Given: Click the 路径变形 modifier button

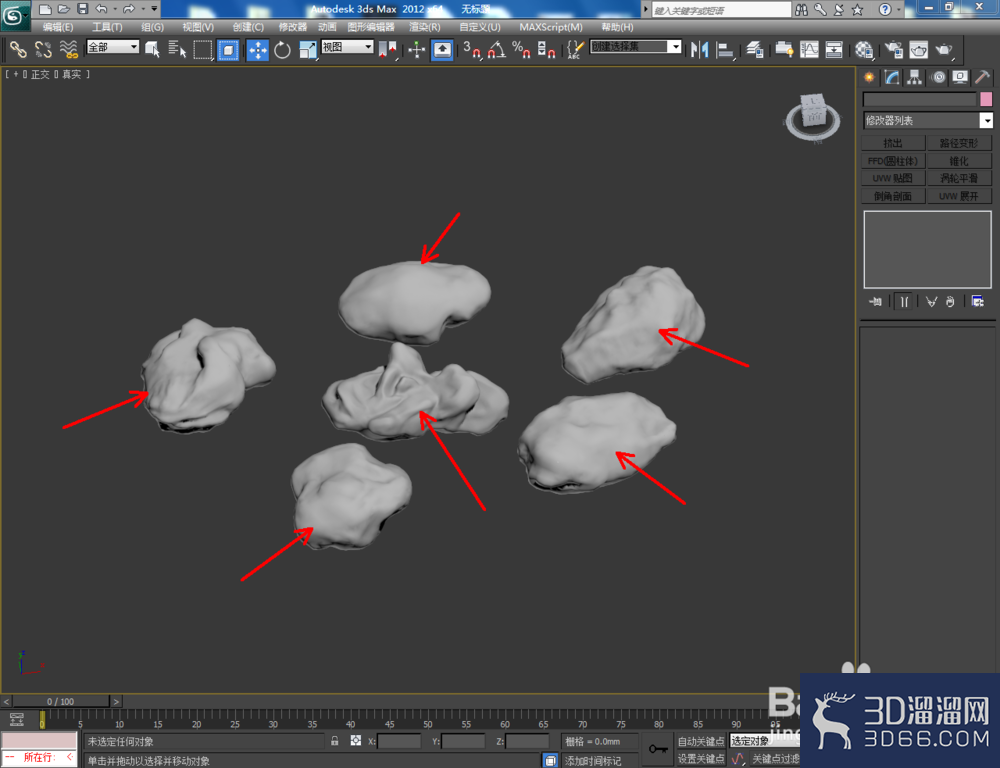Looking at the screenshot, I should coord(959,143).
